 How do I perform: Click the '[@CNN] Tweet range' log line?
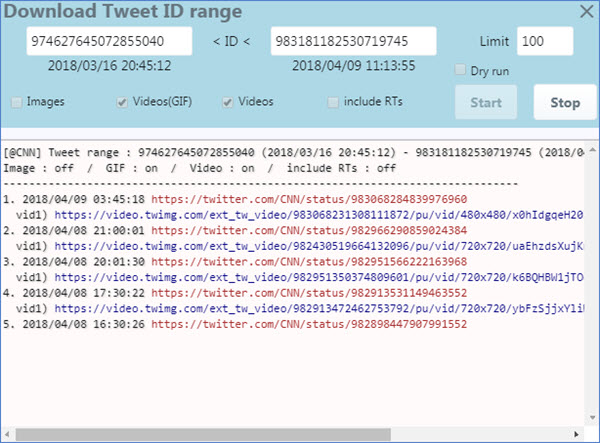[x=293, y=153]
